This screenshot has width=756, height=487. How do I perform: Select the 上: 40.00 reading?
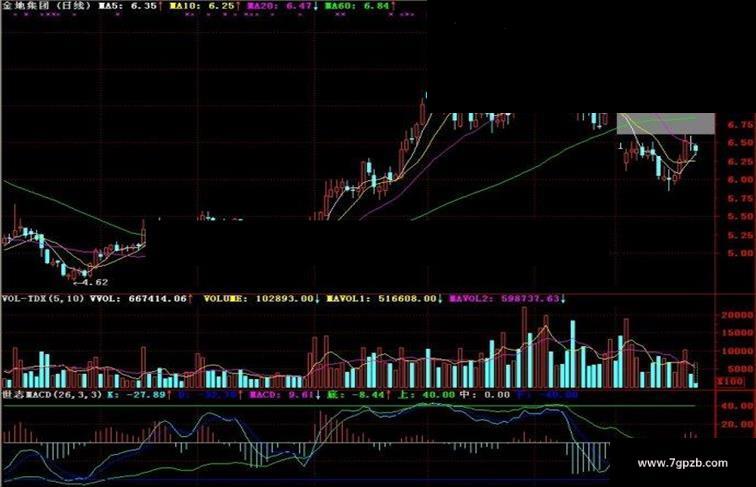pyautogui.click(x=426, y=394)
